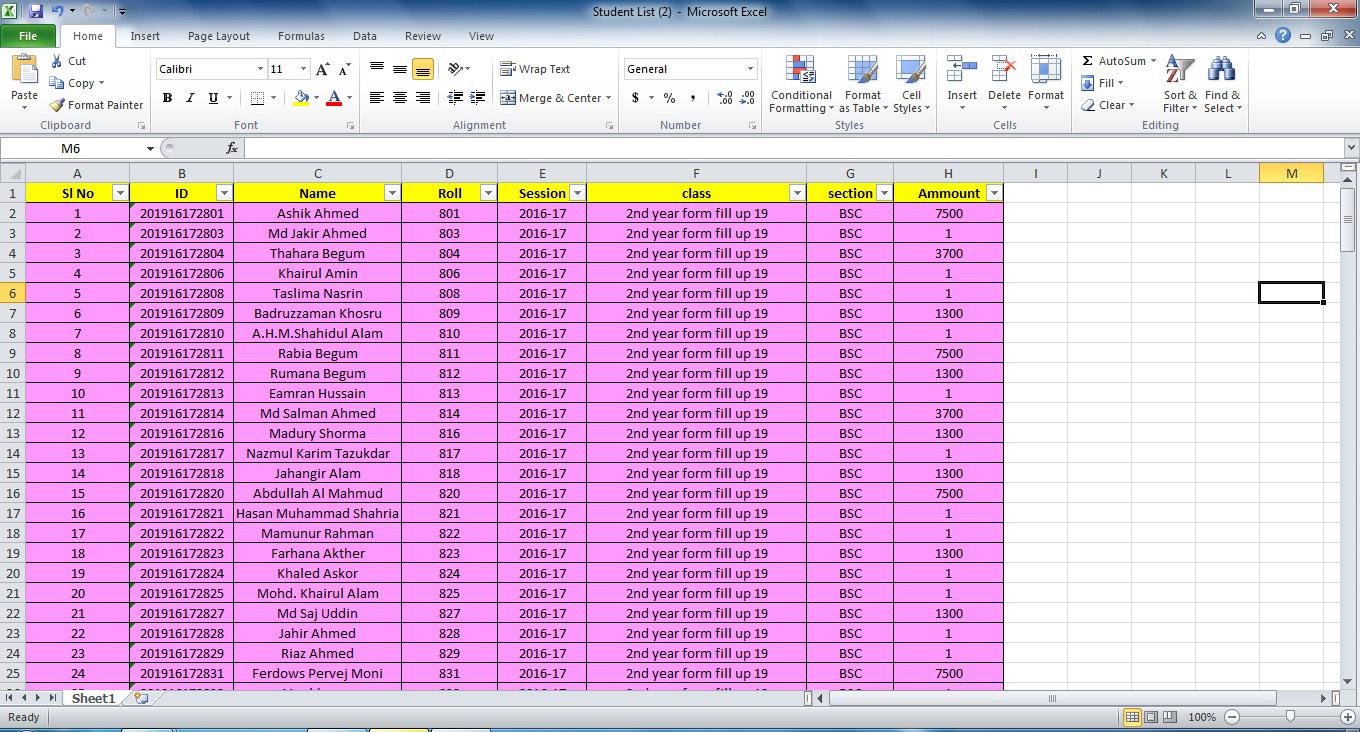Toggle bold formatting
The image size is (1360, 732).
166,98
